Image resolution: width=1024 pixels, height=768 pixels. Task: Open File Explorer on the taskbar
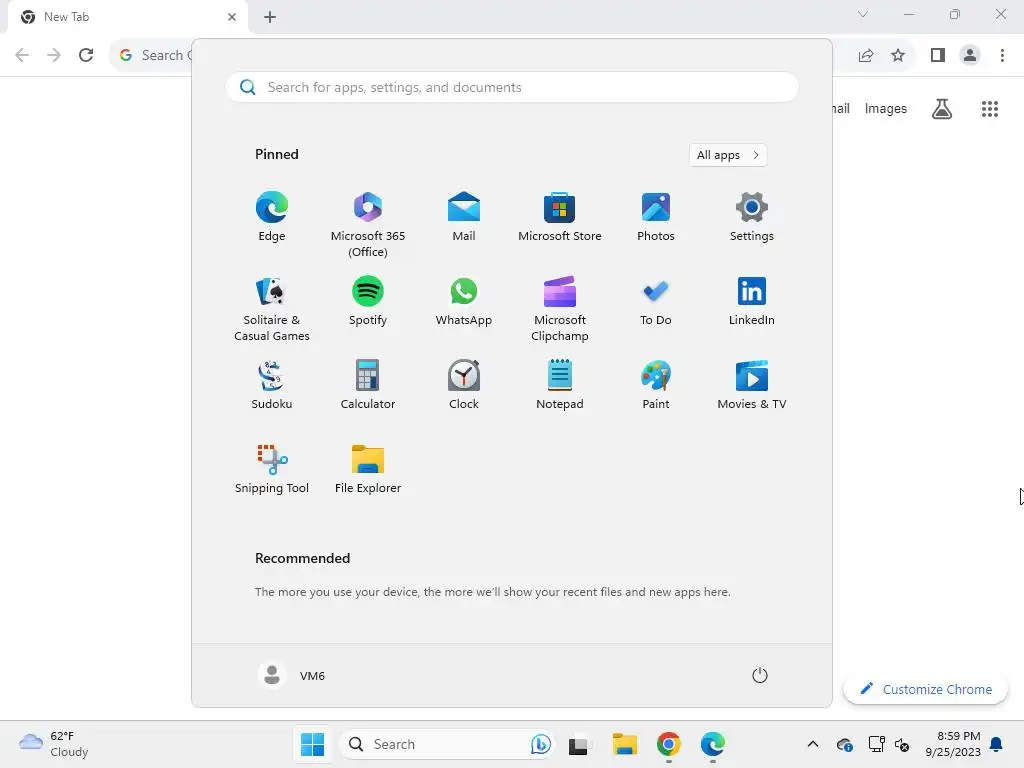point(624,744)
